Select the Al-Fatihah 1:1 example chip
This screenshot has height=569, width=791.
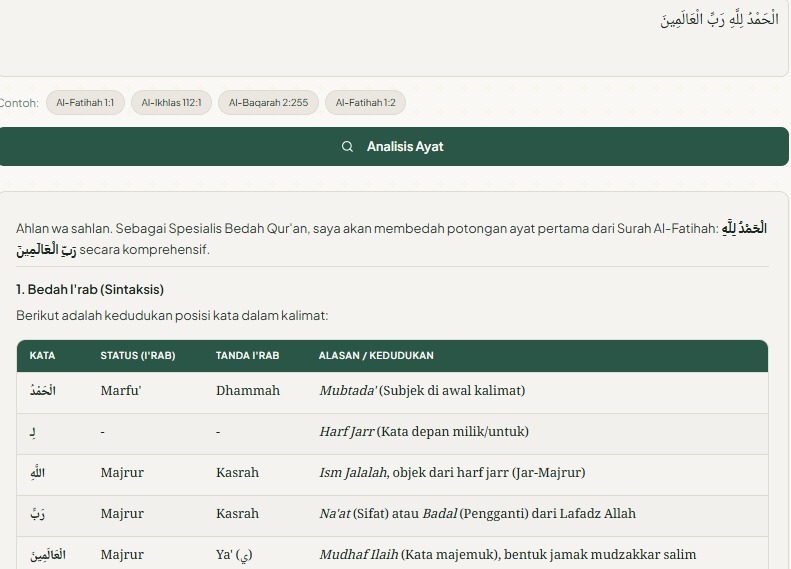point(85,103)
